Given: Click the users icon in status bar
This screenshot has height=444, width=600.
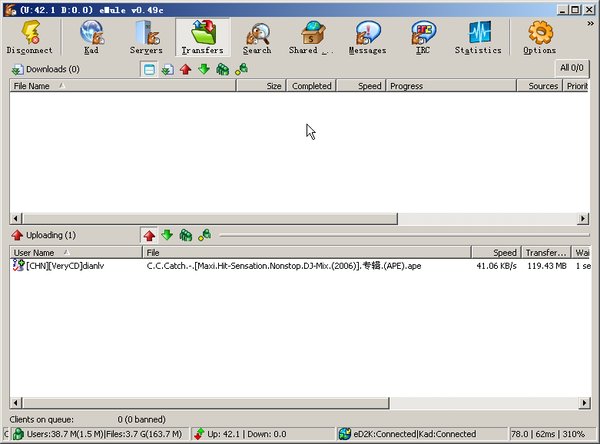Looking at the screenshot, I should pyautogui.click(x=18, y=434).
